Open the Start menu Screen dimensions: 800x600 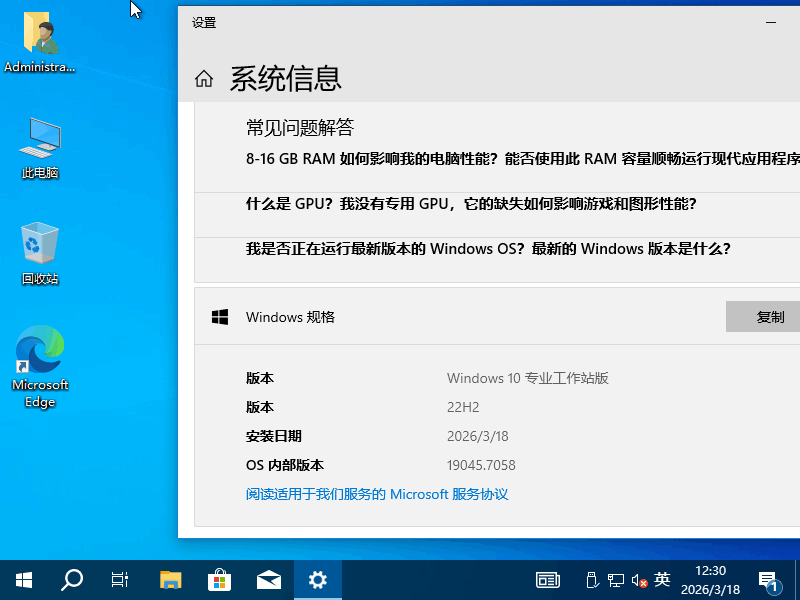click(24, 579)
